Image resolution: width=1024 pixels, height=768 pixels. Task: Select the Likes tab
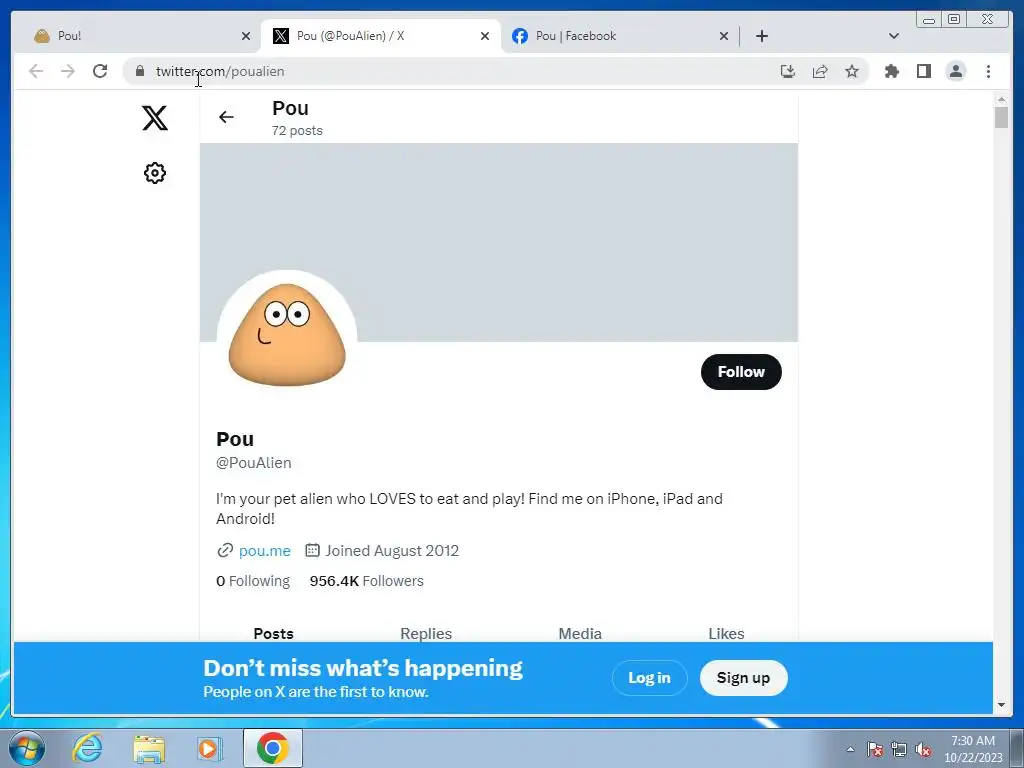point(726,633)
